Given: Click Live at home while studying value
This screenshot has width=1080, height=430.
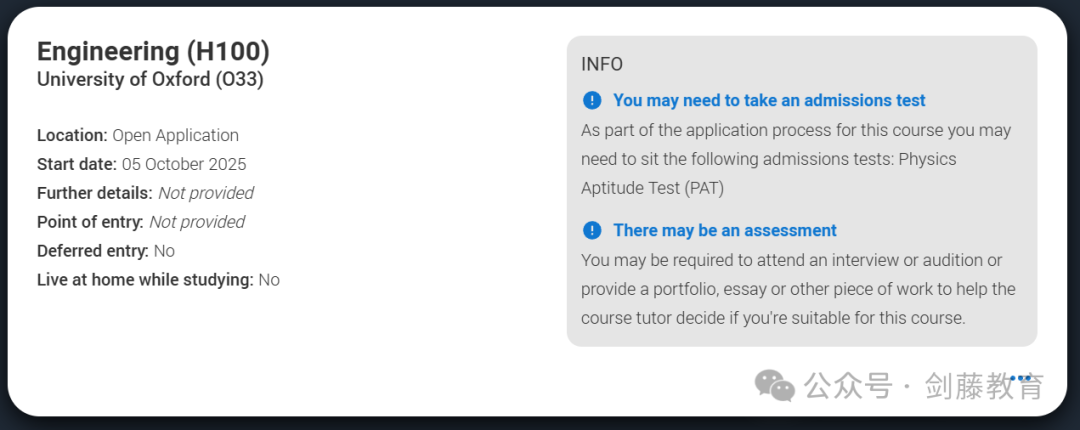Looking at the screenshot, I should tap(269, 280).
